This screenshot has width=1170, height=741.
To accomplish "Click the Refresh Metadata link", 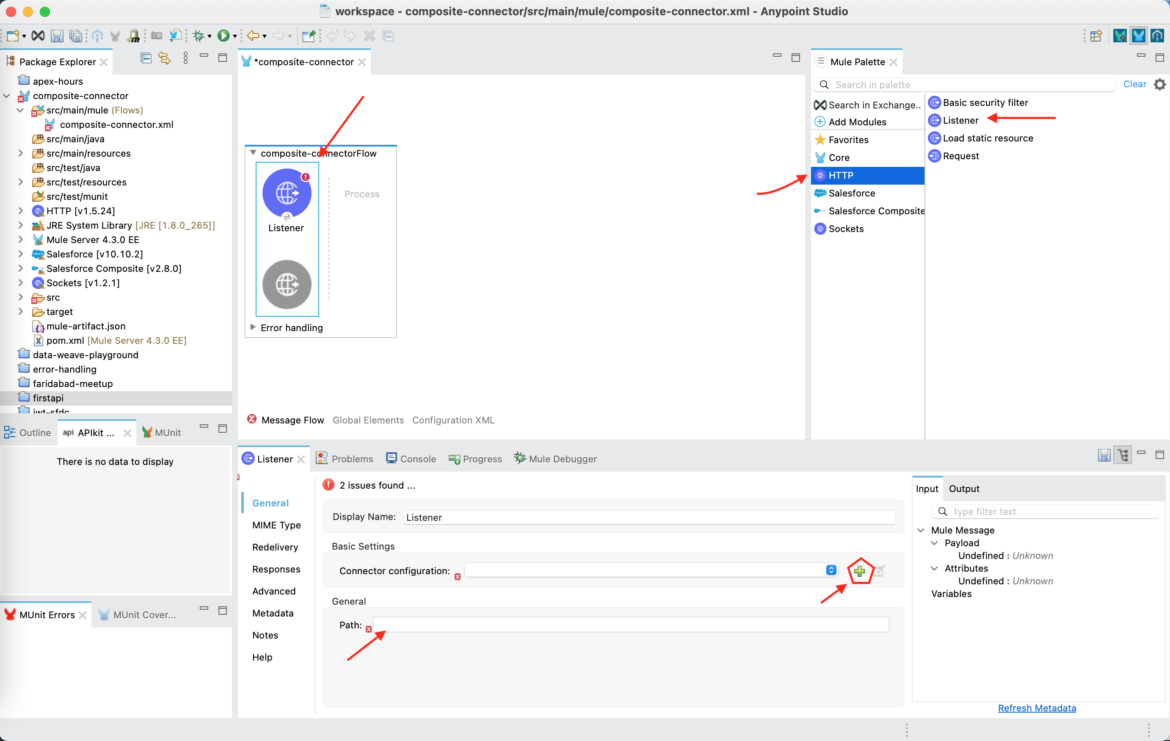I will click(1037, 707).
